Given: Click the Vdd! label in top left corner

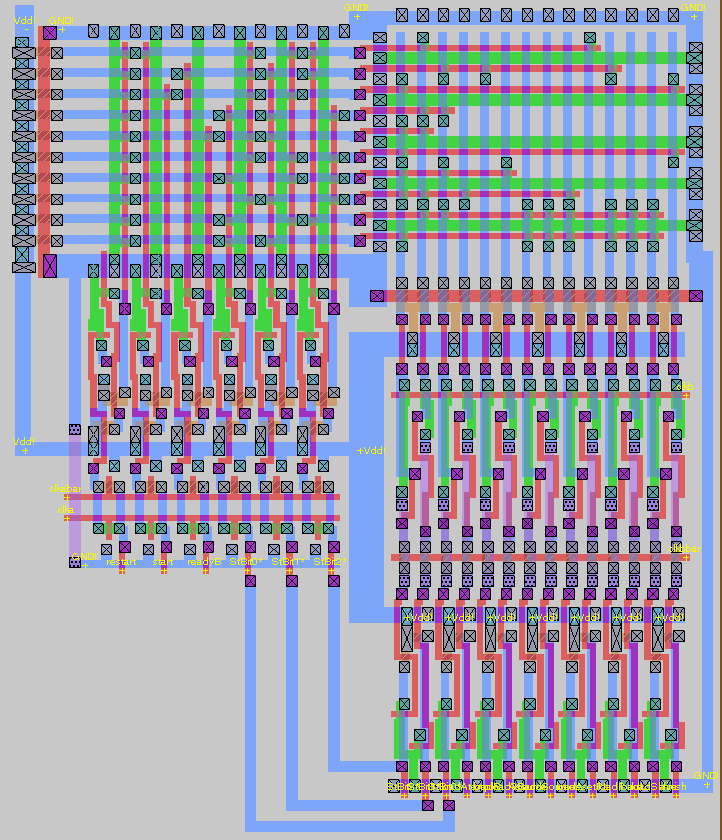Looking at the screenshot, I should 23,21.
